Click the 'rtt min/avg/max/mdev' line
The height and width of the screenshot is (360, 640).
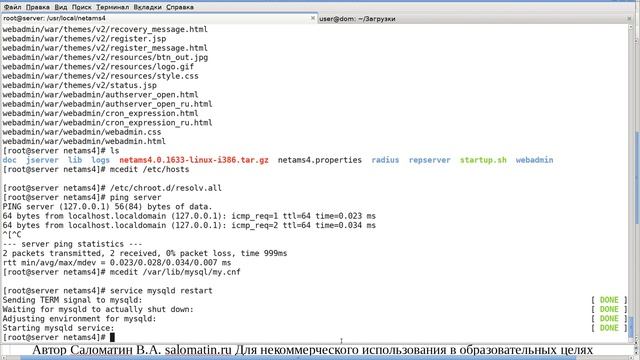pyautogui.click(x=117, y=263)
